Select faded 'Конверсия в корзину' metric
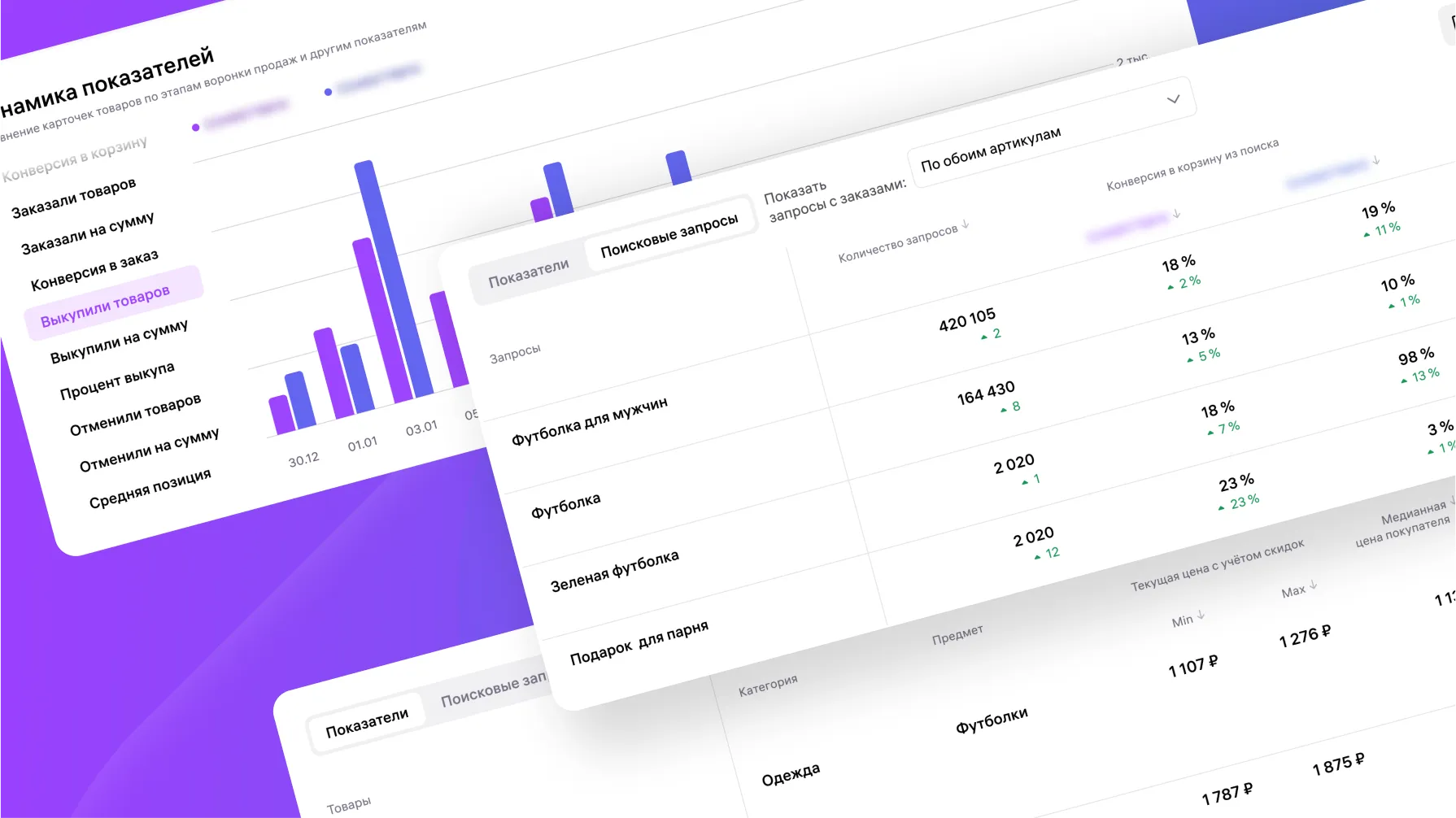The height and width of the screenshot is (818, 1456). 74,159
